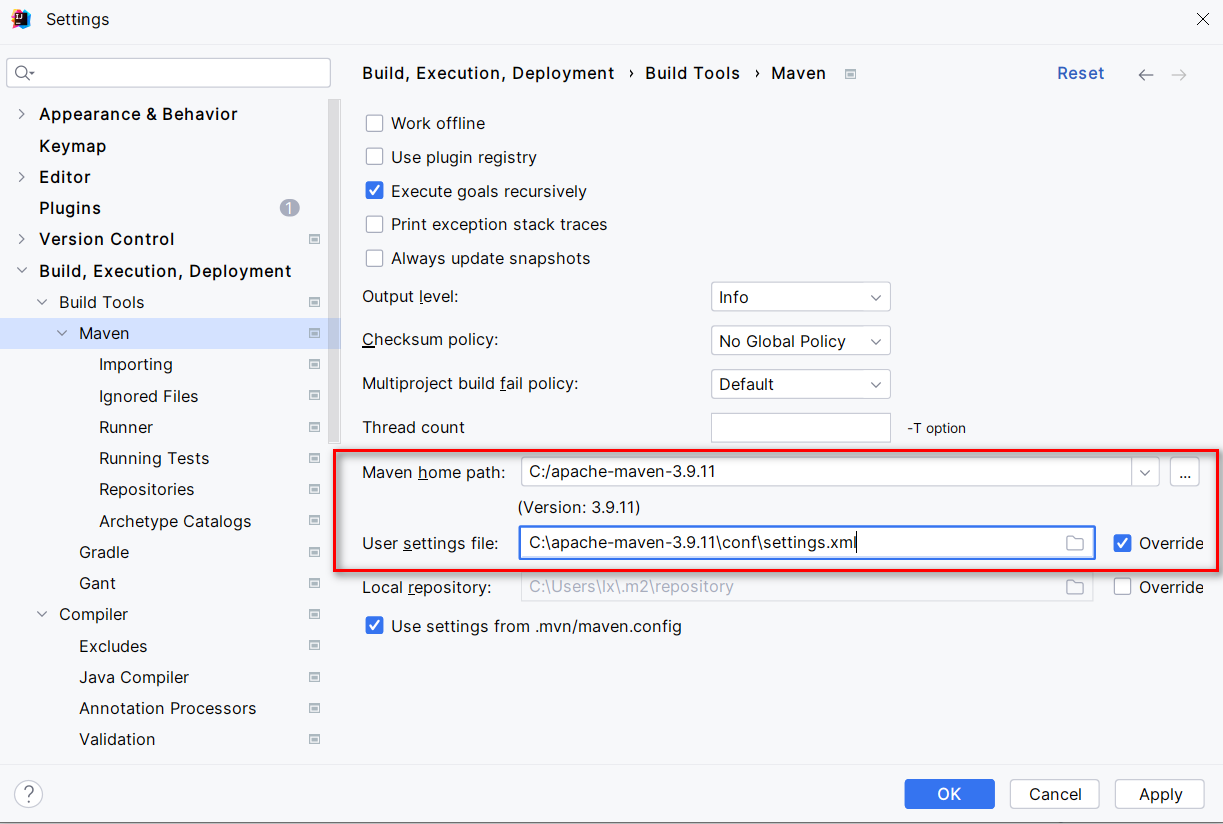Click Build Tools in breadcrumb

[692, 74]
